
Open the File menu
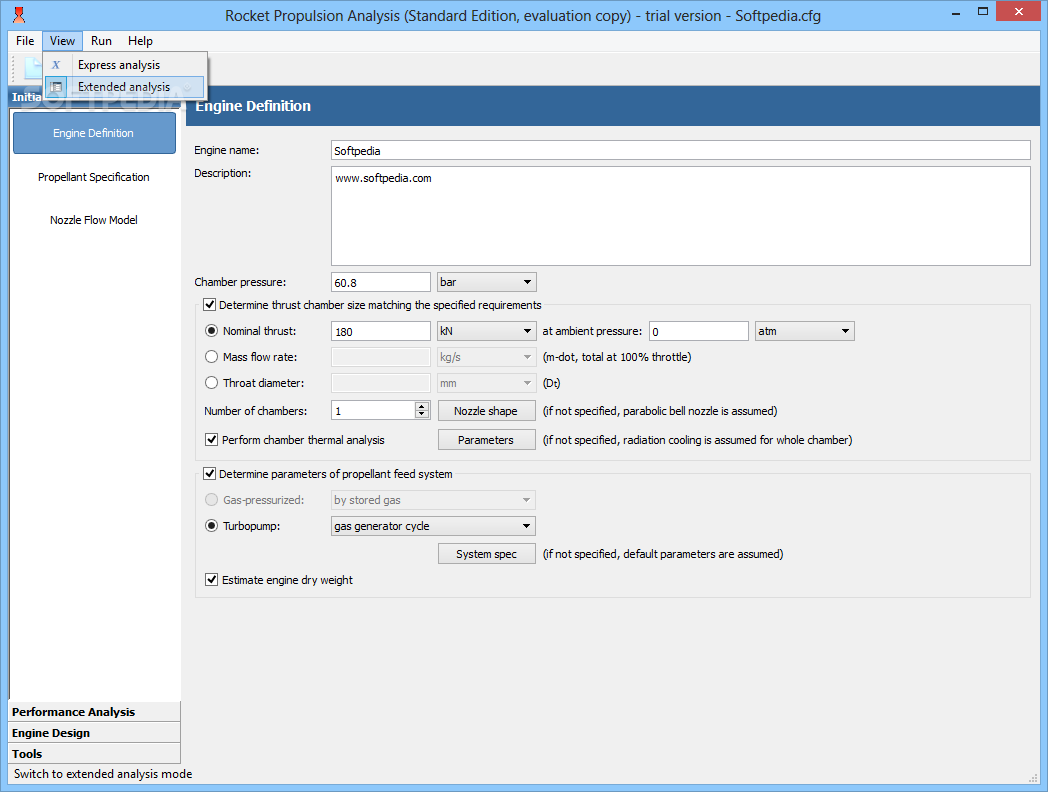click(25, 41)
